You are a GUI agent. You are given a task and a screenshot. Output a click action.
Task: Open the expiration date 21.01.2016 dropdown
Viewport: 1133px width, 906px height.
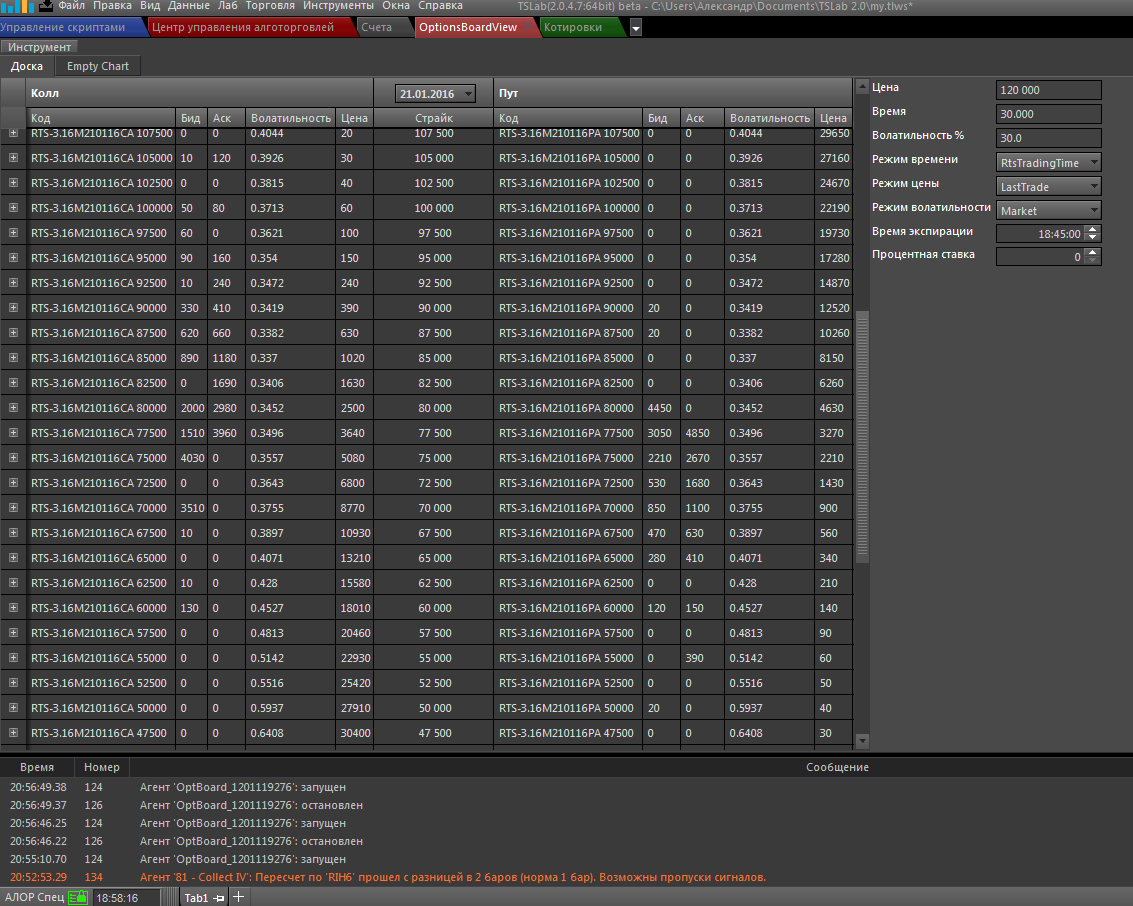(x=435, y=94)
